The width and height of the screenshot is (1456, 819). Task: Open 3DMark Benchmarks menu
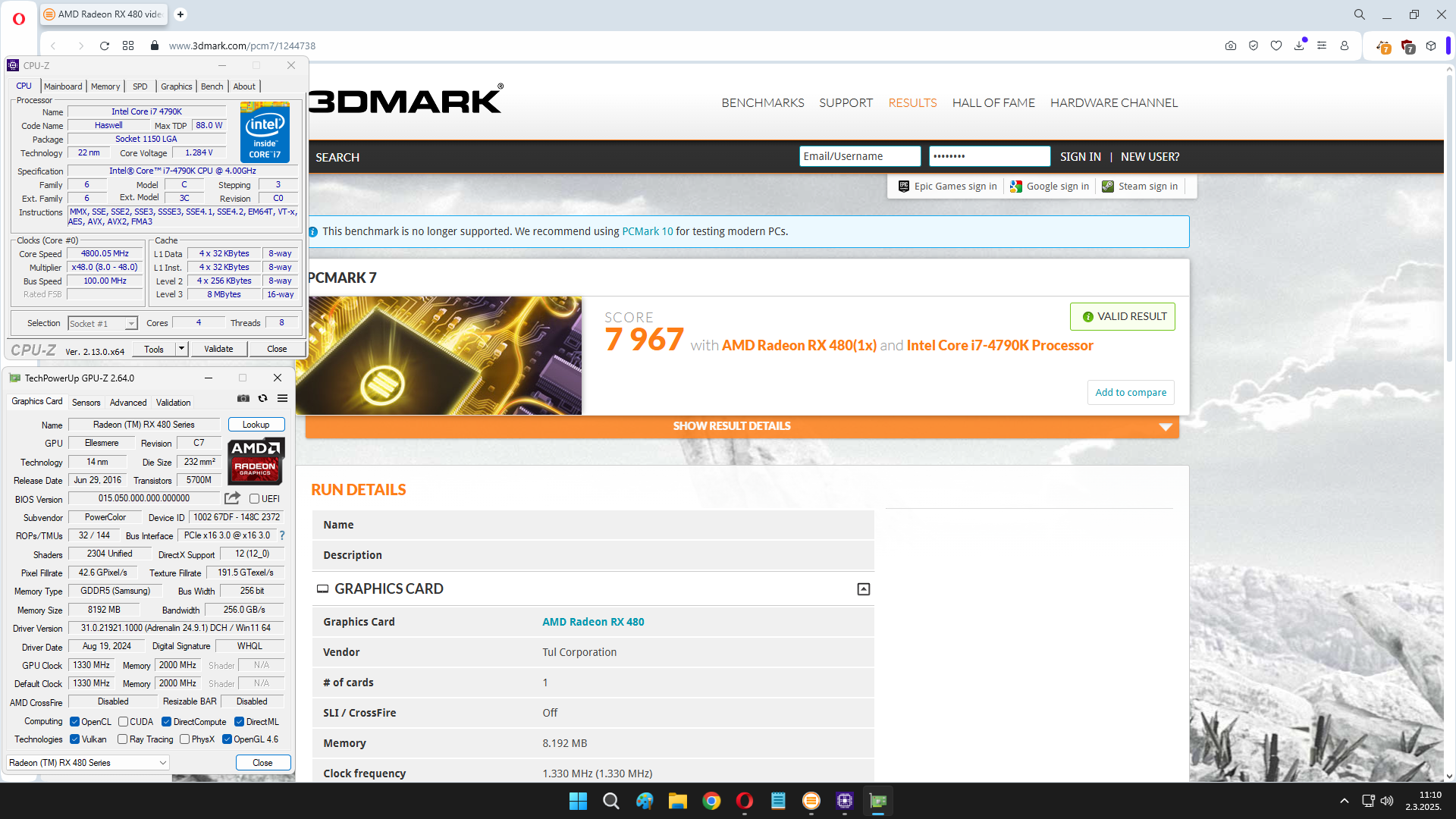click(763, 103)
